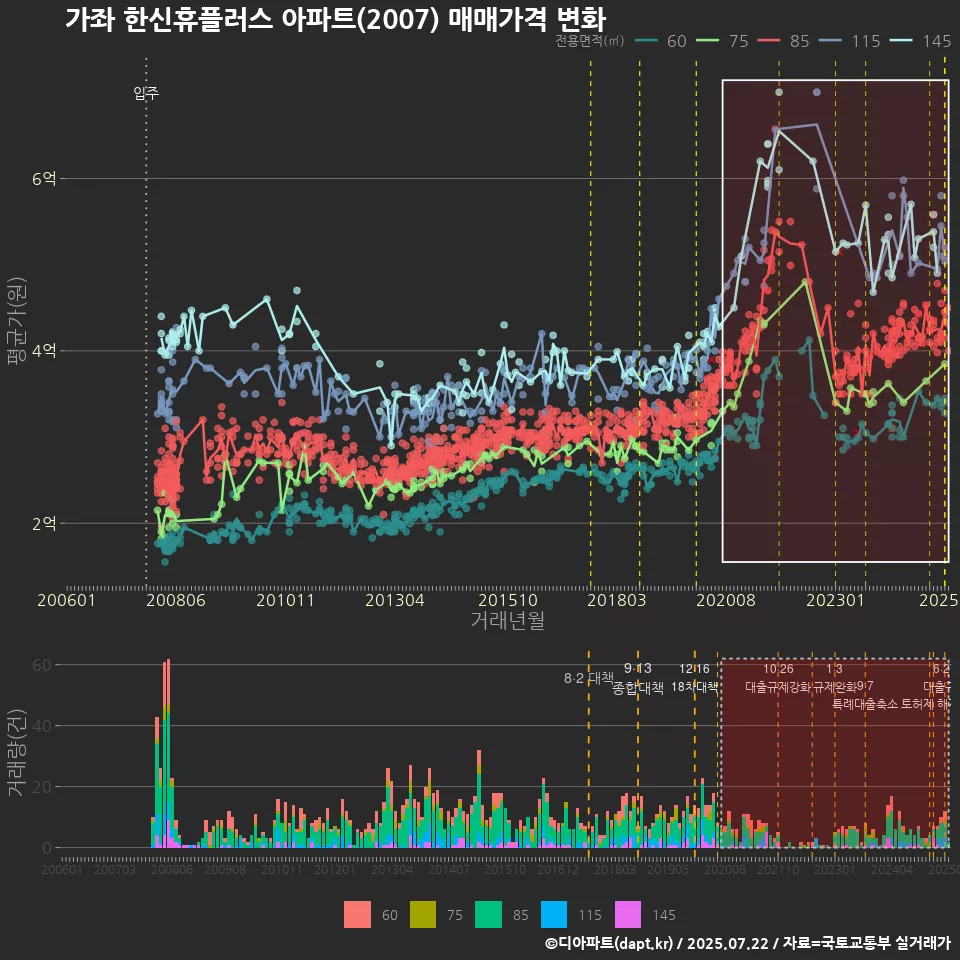Click the 202110 label on volume chart
Viewport: 960px width, 960px height.
point(778,869)
